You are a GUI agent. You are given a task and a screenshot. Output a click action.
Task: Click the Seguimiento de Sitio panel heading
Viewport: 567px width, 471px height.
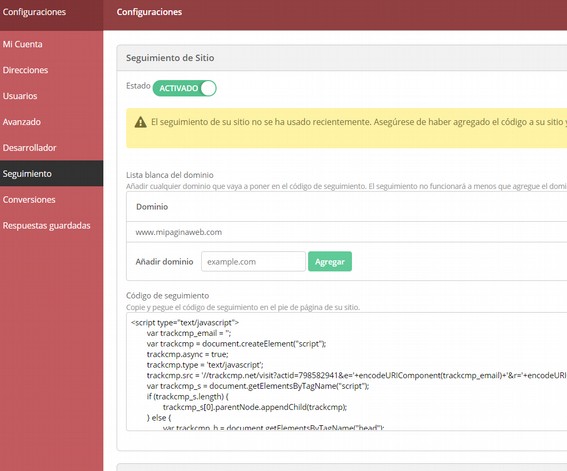pos(170,58)
